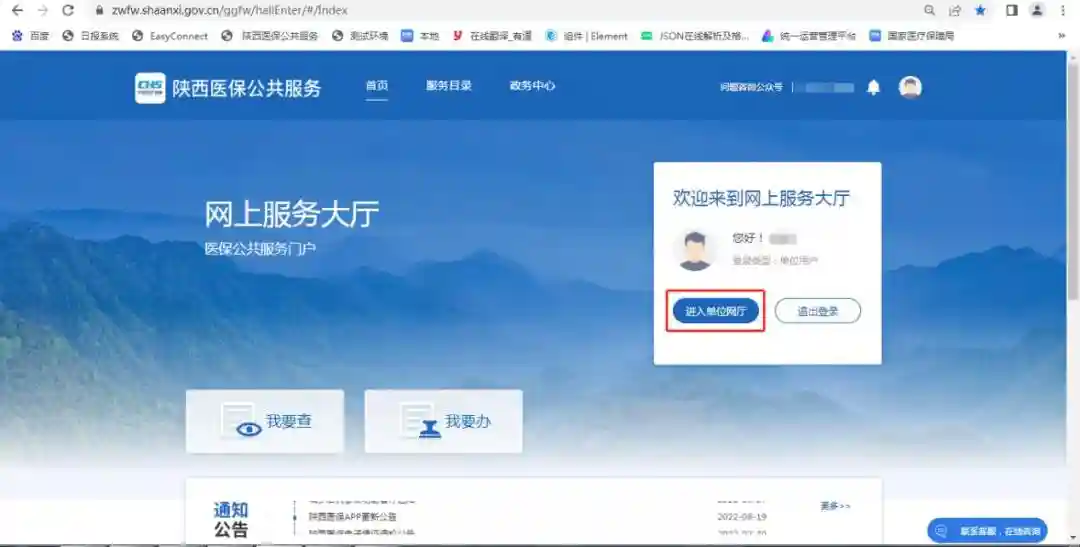Click the share page icon in address bar
The image size is (1080, 547).
[x=955, y=10]
